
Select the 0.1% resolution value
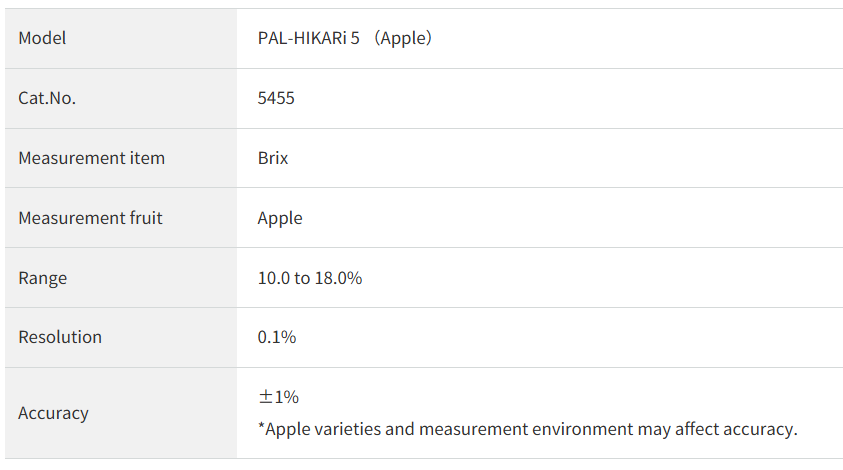coord(277,337)
